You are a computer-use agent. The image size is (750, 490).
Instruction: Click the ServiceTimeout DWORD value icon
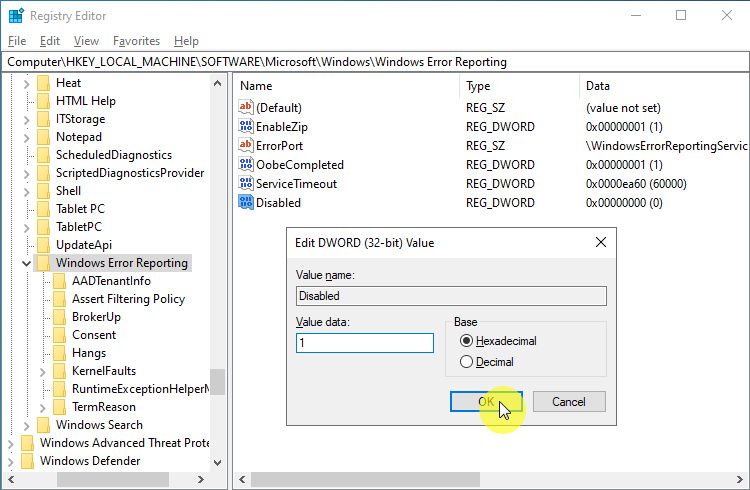click(x=247, y=184)
